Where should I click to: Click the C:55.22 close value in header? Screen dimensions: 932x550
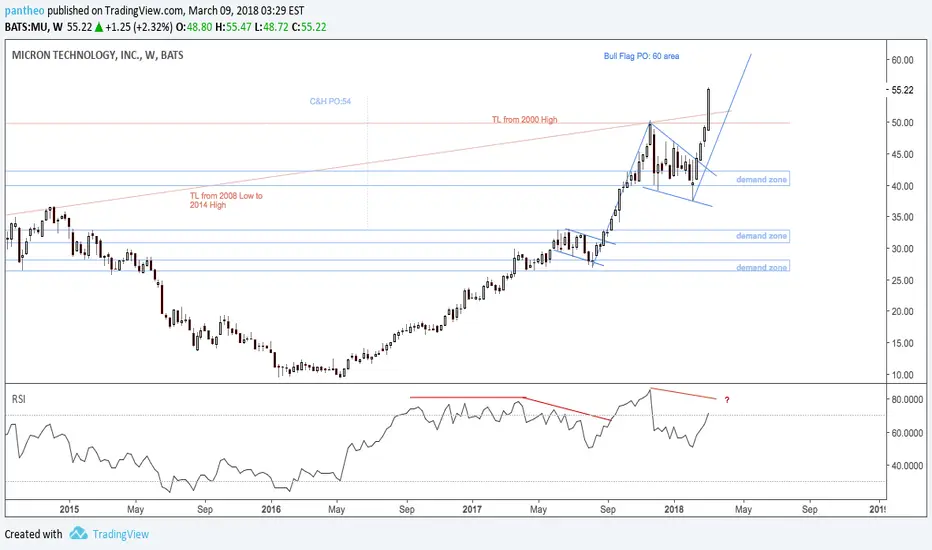click(x=309, y=27)
